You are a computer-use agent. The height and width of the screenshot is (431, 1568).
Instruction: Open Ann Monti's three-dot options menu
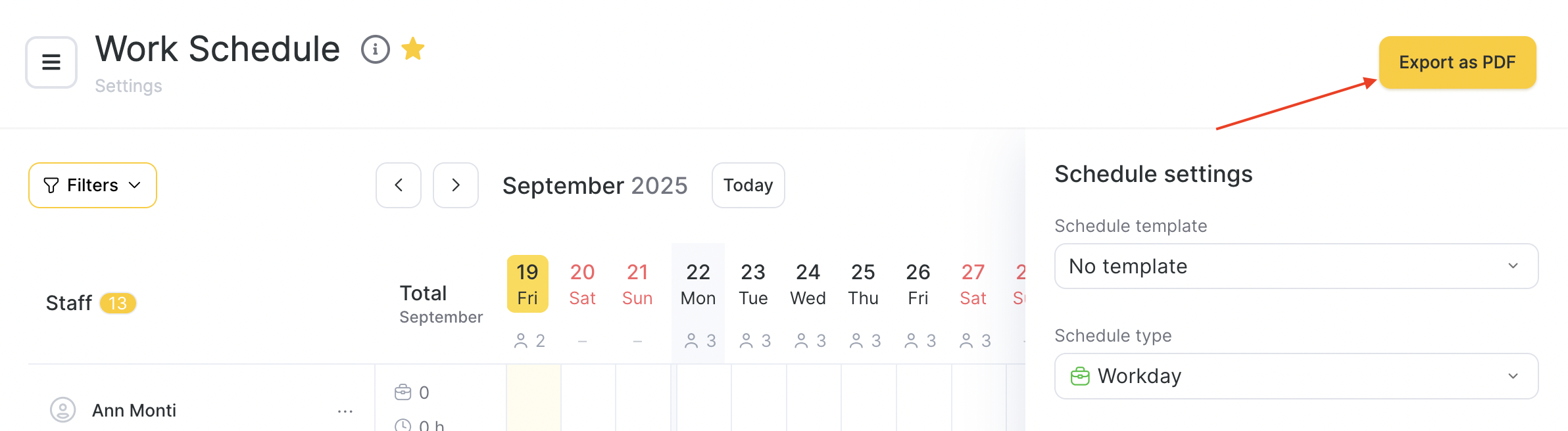(x=345, y=411)
